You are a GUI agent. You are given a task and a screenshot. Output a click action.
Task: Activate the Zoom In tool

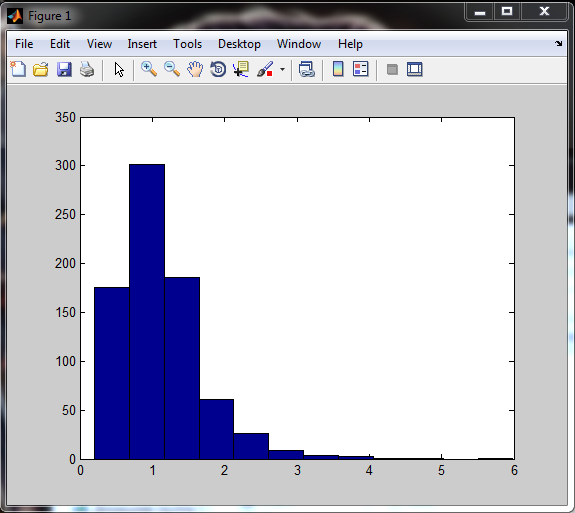pos(149,69)
